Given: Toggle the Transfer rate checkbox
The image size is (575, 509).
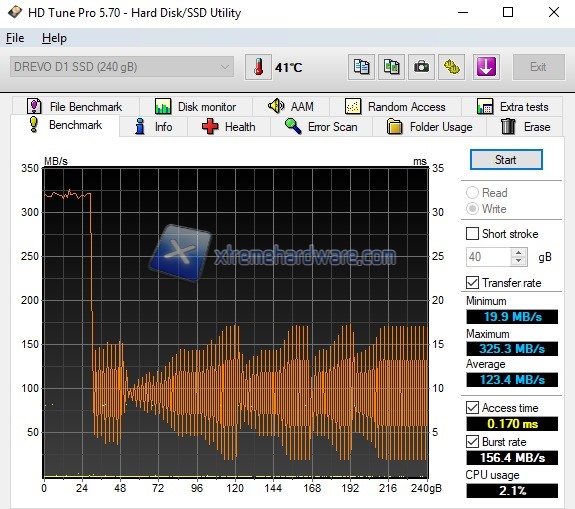Looking at the screenshot, I should [472, 283].
